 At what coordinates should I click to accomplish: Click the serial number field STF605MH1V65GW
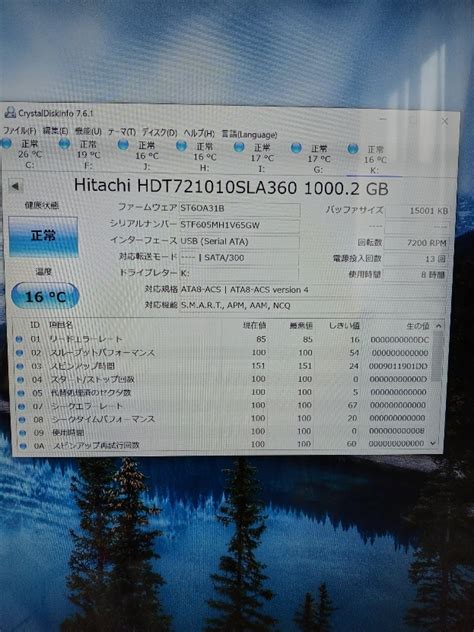coord(239,225)
